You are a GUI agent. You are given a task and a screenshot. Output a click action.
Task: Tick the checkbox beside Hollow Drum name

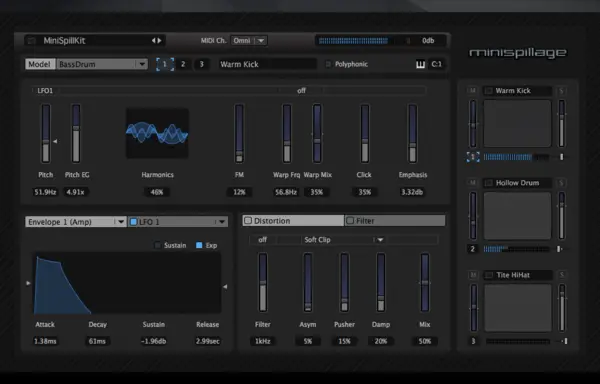(x=489, y=183)
